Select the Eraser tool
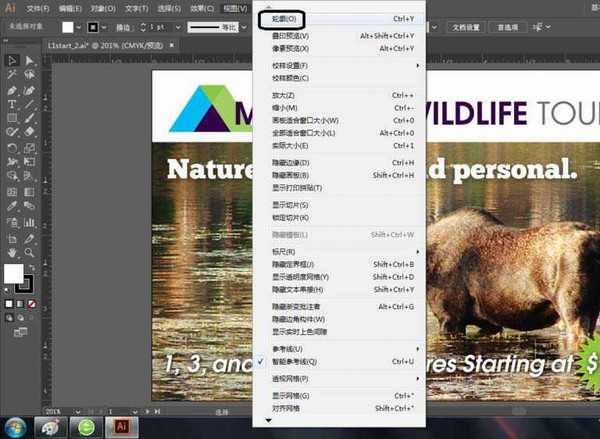Screen dimensions: 600x439 pos(29,132)
